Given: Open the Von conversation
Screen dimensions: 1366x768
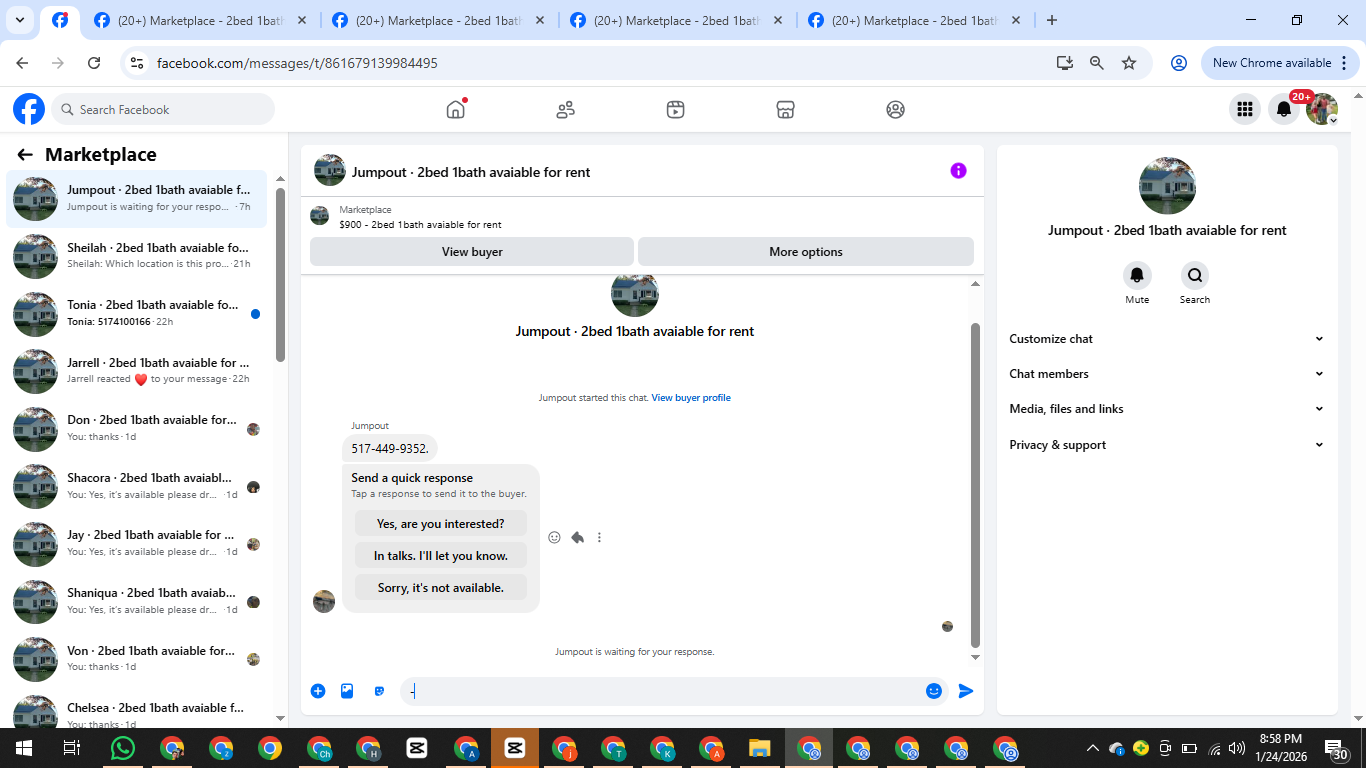Looking at the screenshot, I should [x=137, y=659].
